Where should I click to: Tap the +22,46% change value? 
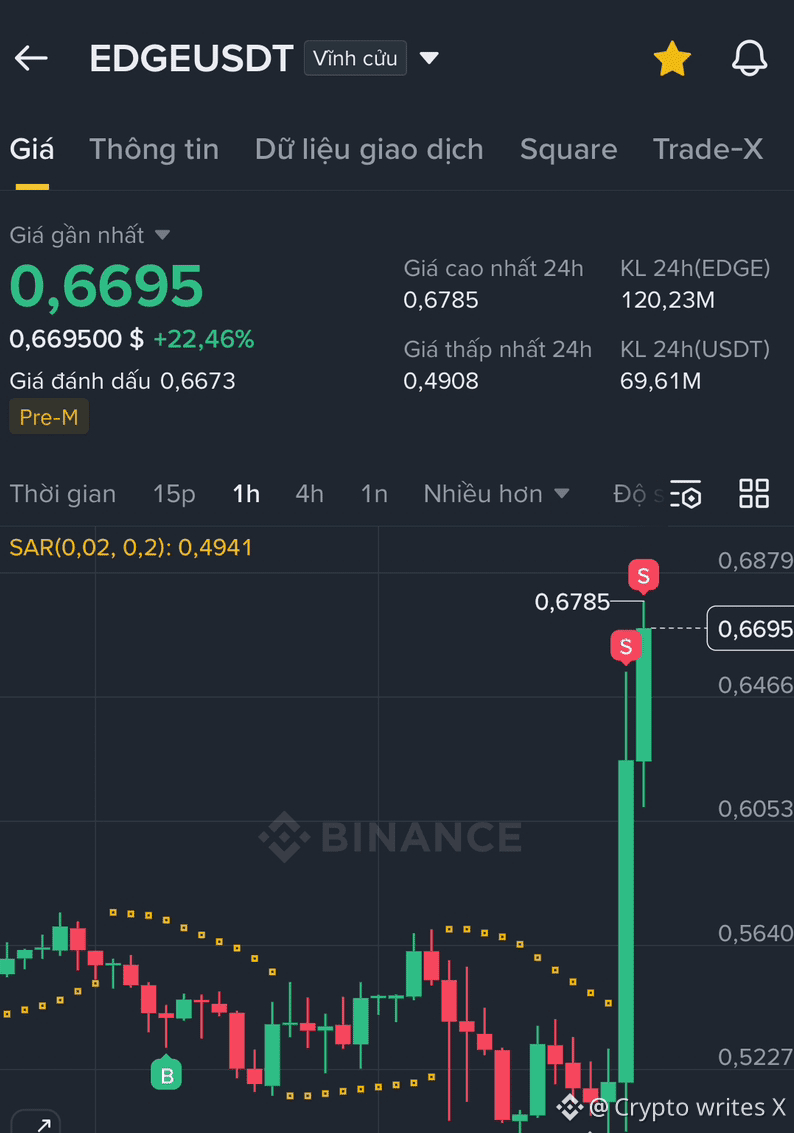(x=204, y=339)
